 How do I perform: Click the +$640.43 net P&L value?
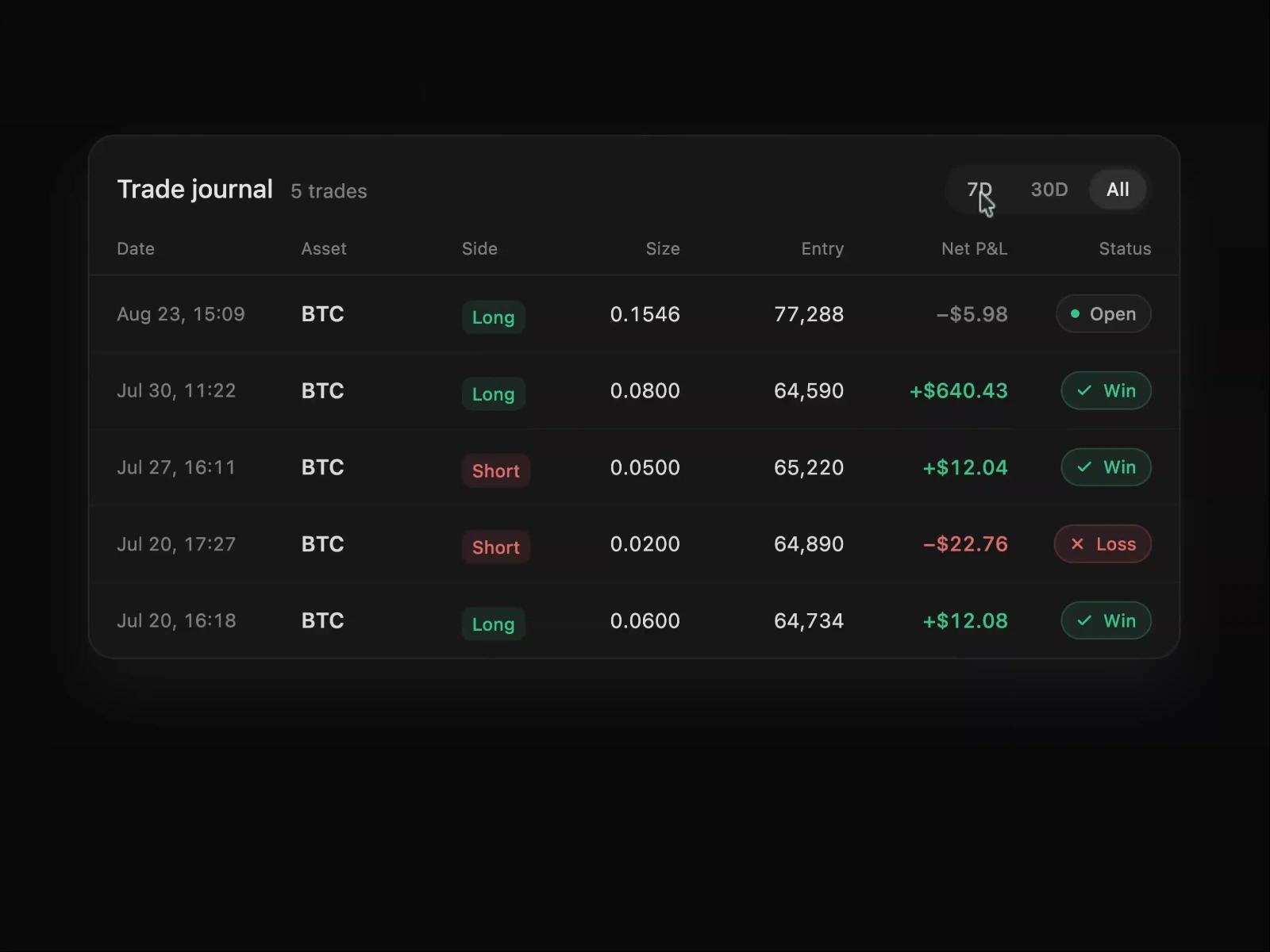[959, 390]
